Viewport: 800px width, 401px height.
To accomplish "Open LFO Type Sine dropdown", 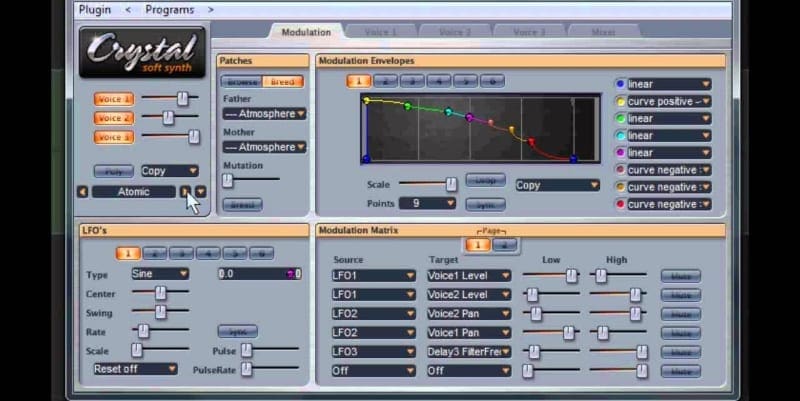I will click(x=160, y=274).
